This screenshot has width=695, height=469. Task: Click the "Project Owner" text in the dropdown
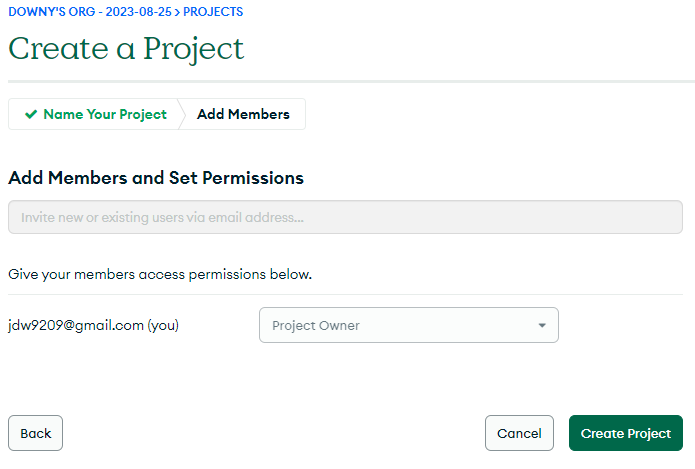tap(316, 325)
